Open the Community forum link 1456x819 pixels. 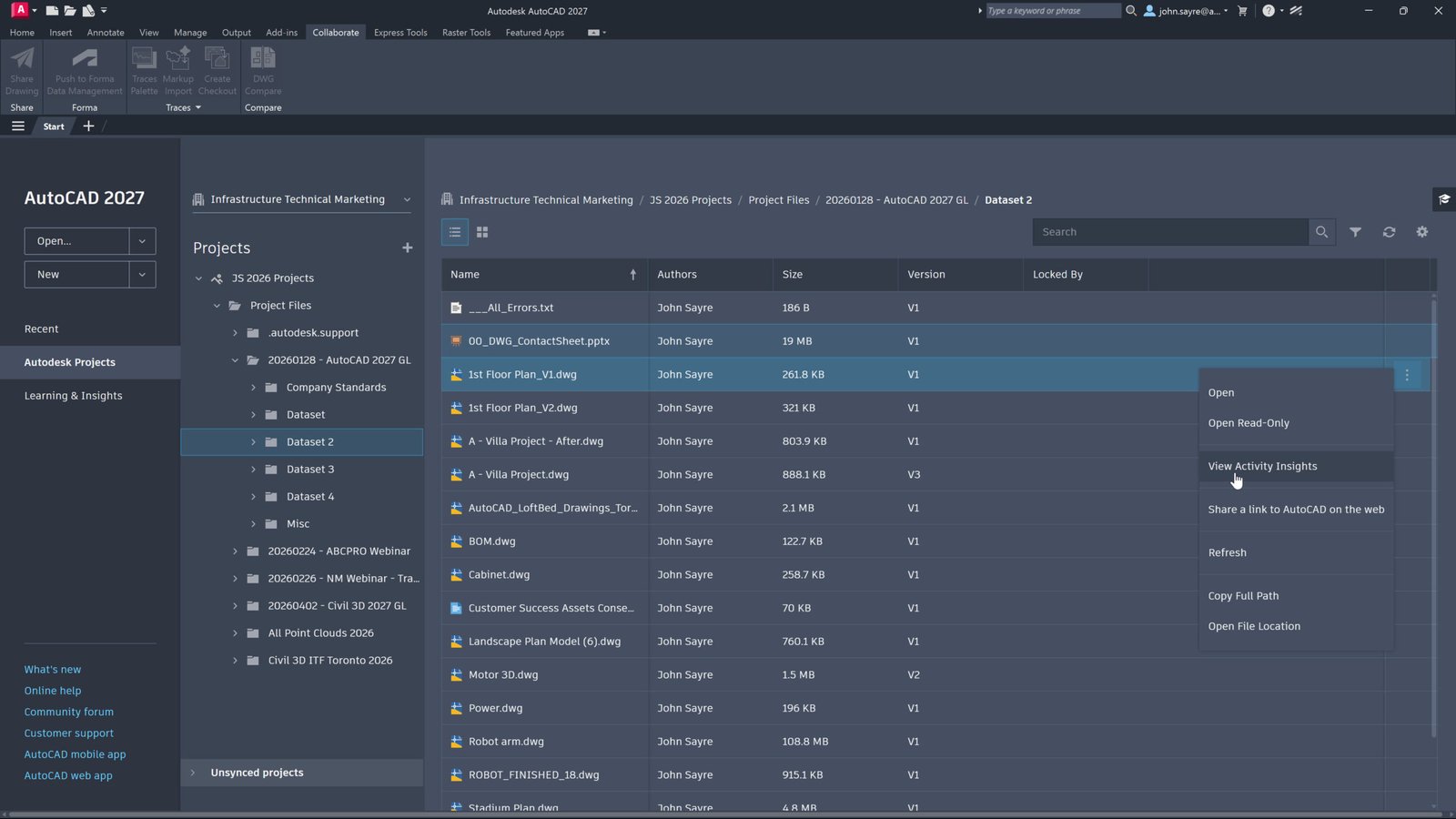[69, 712]
